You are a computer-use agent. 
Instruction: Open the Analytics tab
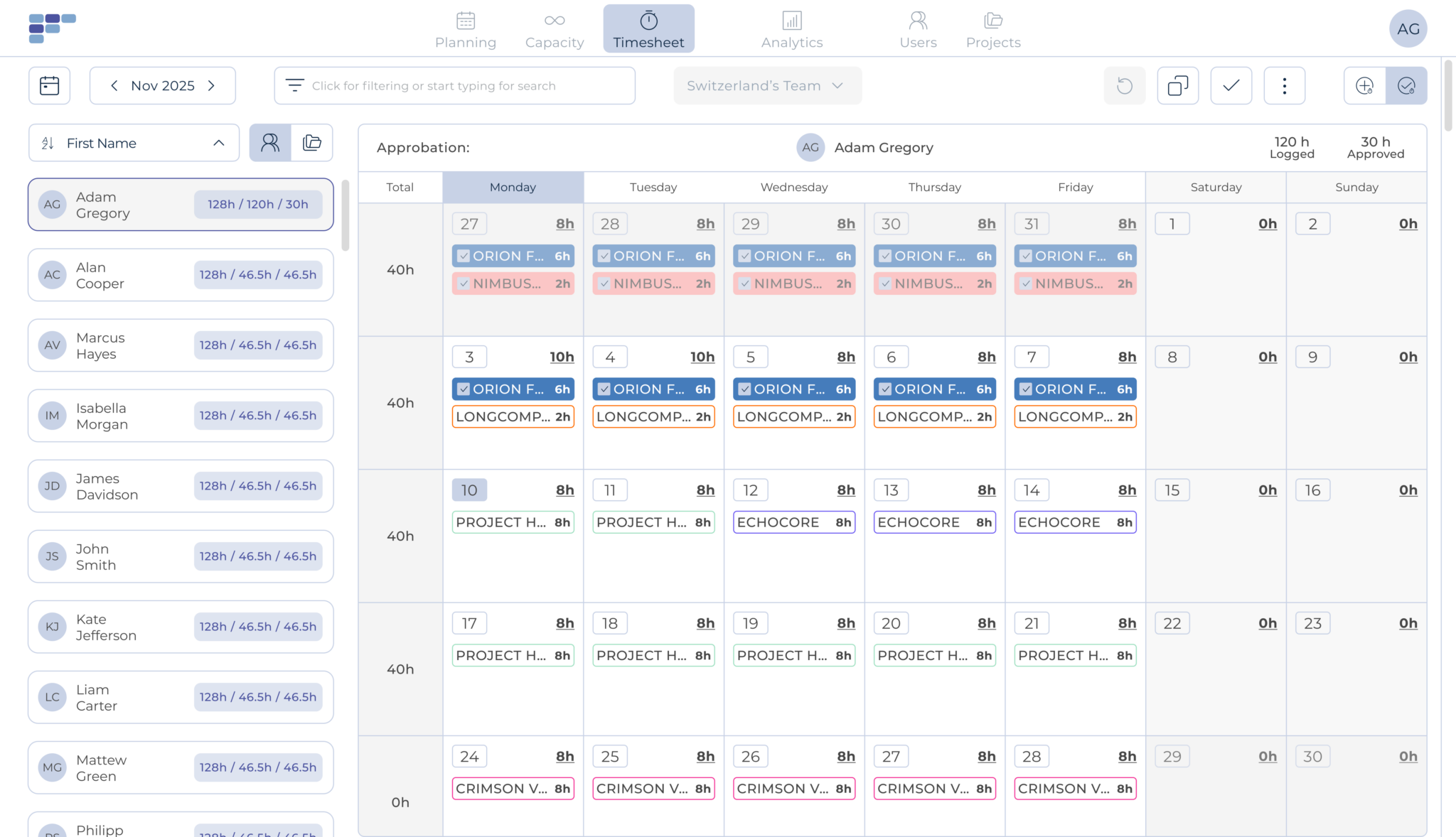coord(791,29)
